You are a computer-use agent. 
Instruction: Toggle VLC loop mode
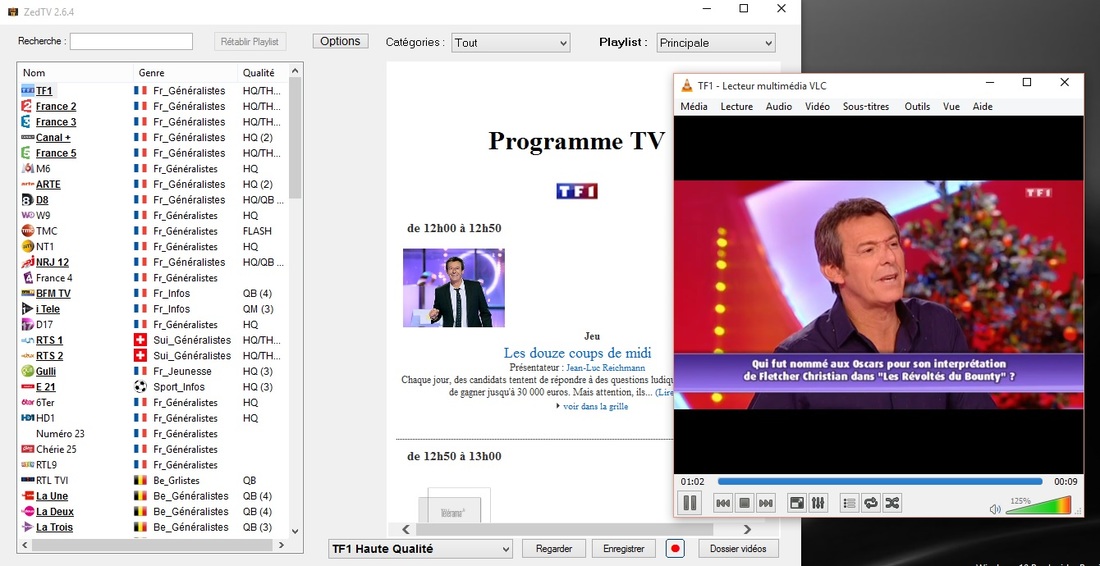click(x=871, y=503)
